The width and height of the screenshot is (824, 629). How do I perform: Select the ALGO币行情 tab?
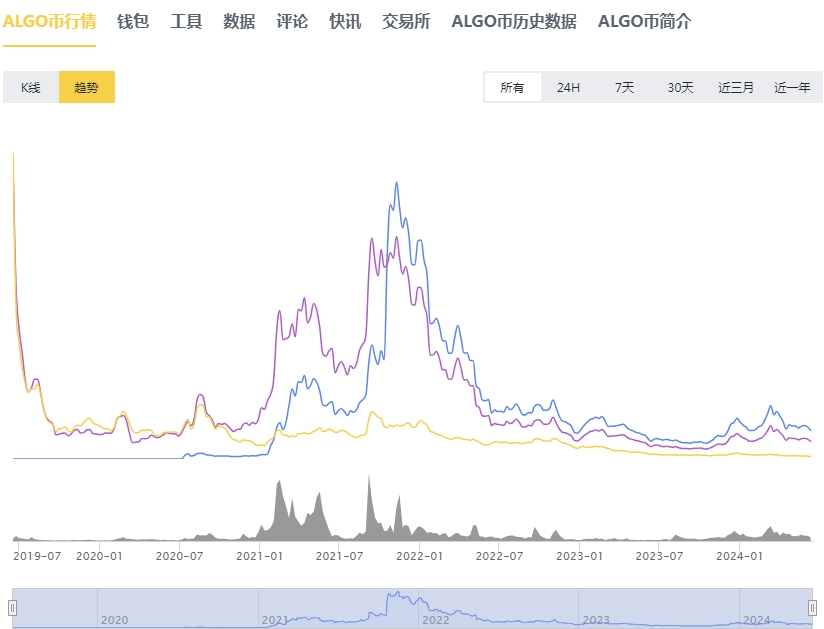point(50,22)
